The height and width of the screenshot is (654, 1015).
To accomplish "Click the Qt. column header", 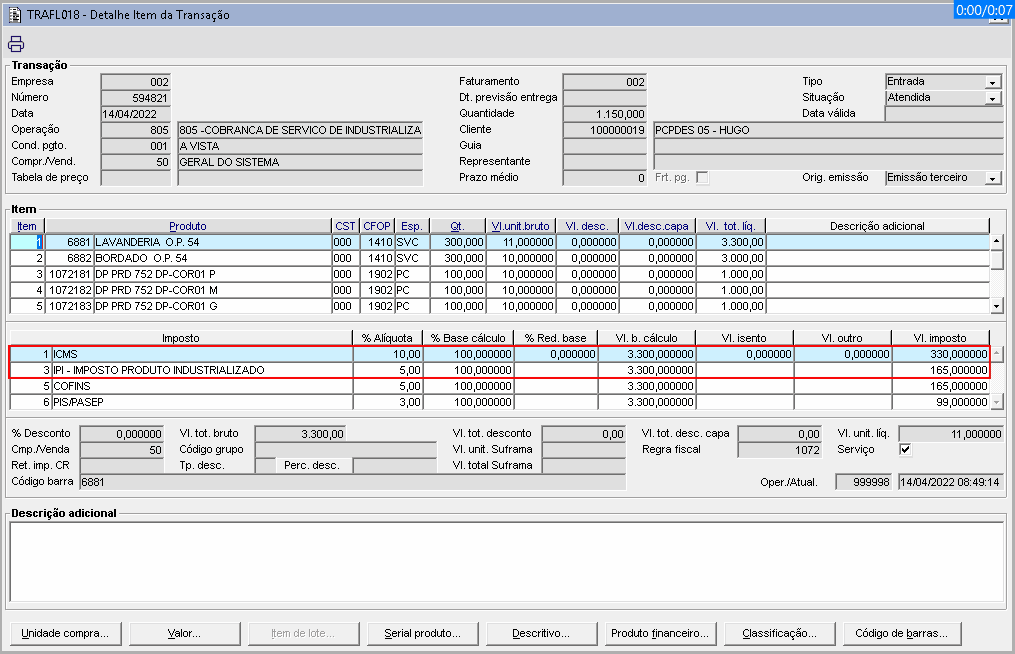I will tap(457, 226).
